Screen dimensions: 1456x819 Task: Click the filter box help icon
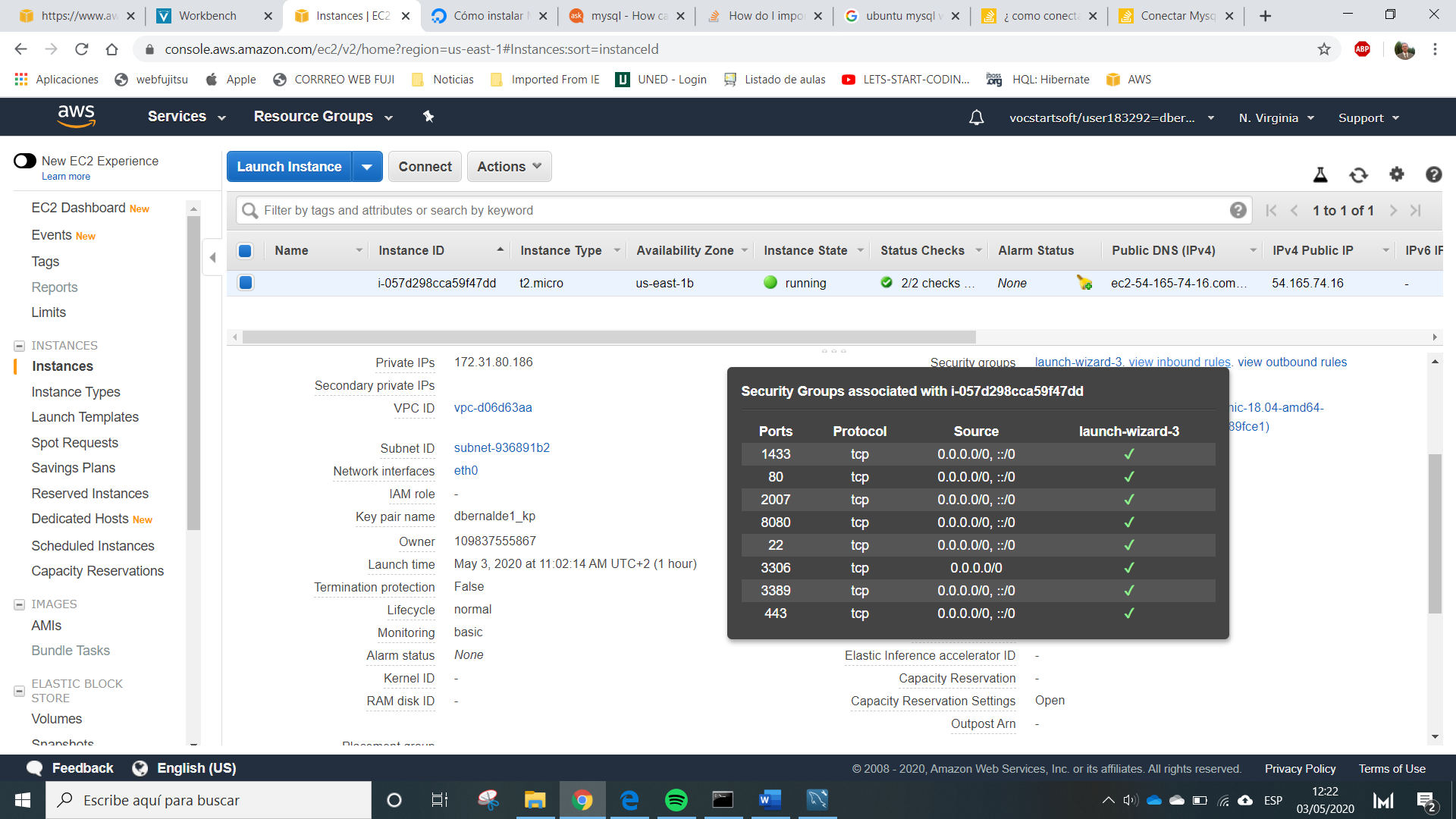[1238, 210]
